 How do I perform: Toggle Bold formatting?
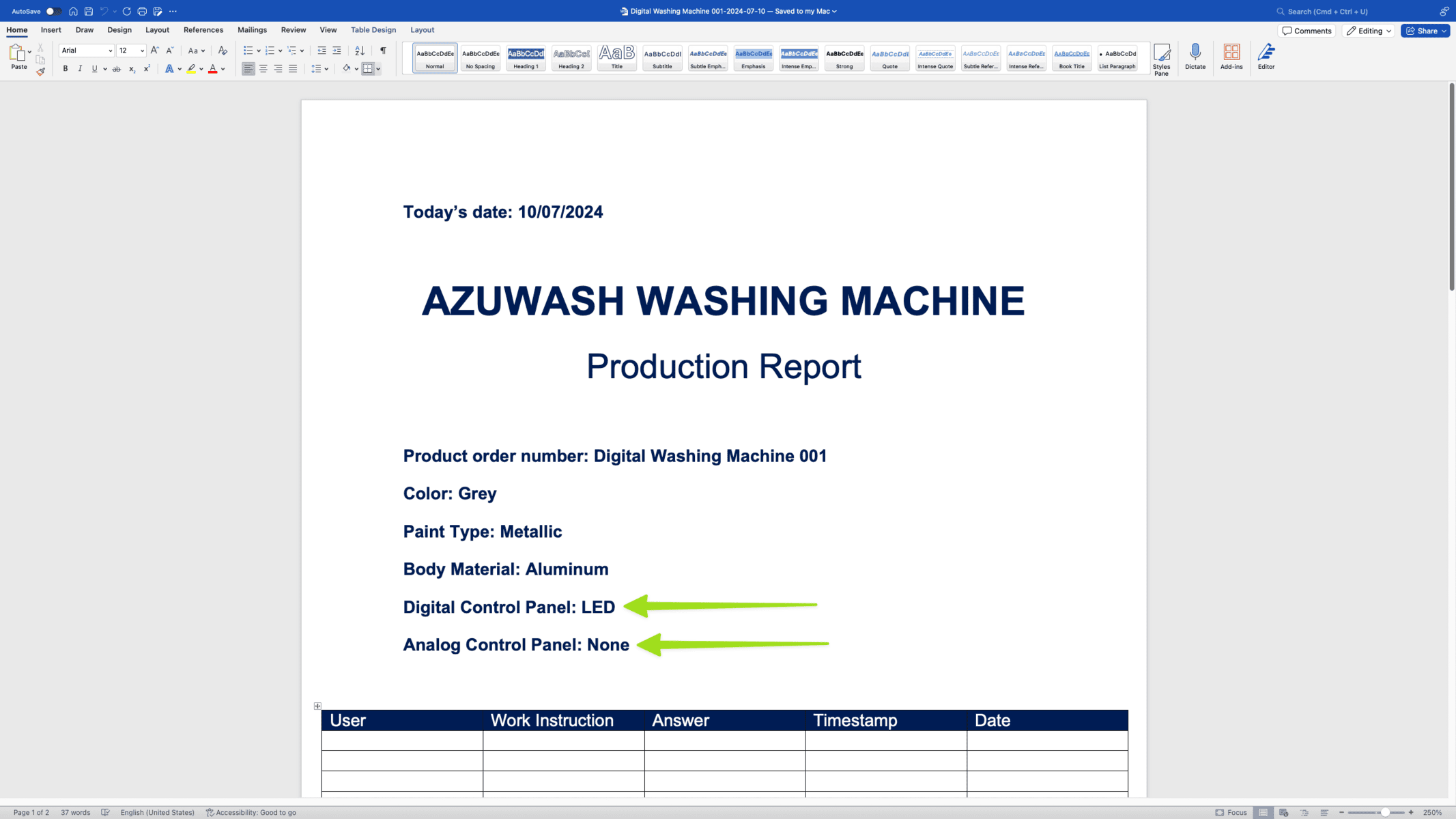tap(66, 69)
